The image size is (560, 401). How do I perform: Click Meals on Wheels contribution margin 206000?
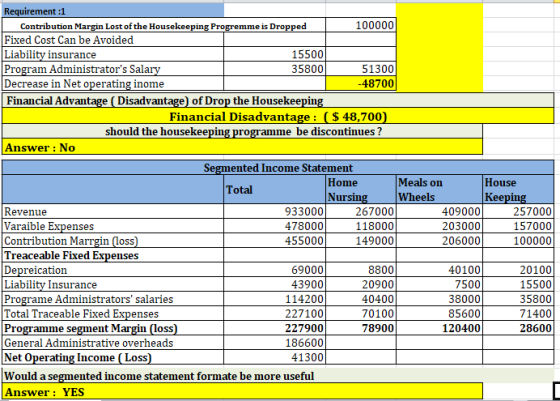(x=439, y=241)
